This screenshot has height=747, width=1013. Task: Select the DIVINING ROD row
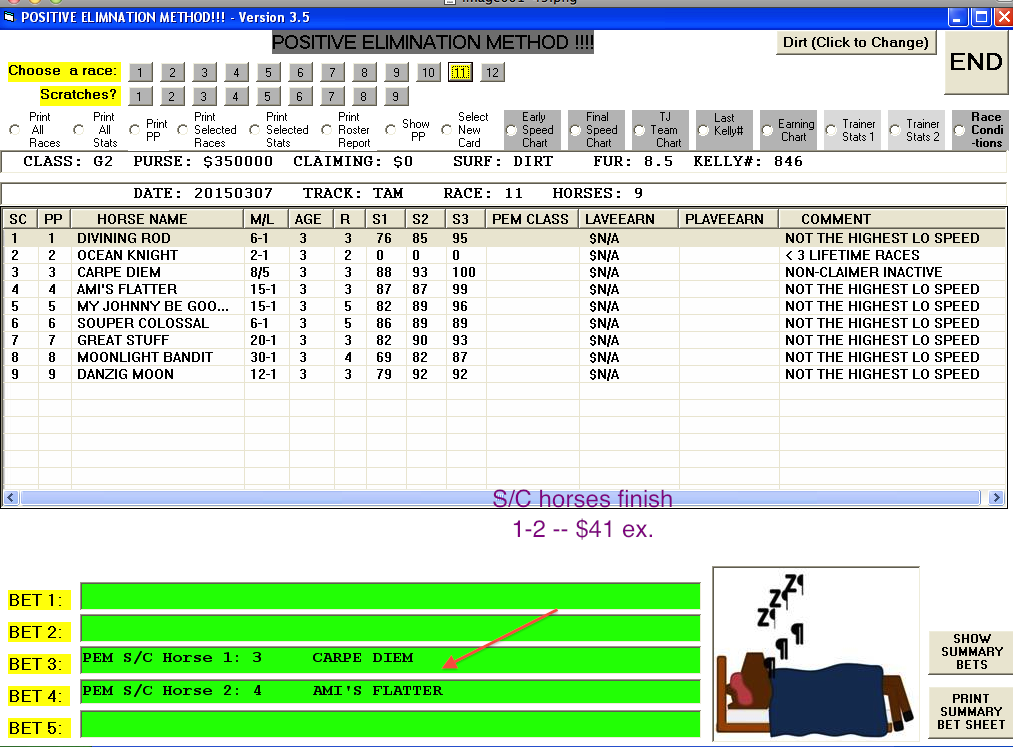click(505, 238)
